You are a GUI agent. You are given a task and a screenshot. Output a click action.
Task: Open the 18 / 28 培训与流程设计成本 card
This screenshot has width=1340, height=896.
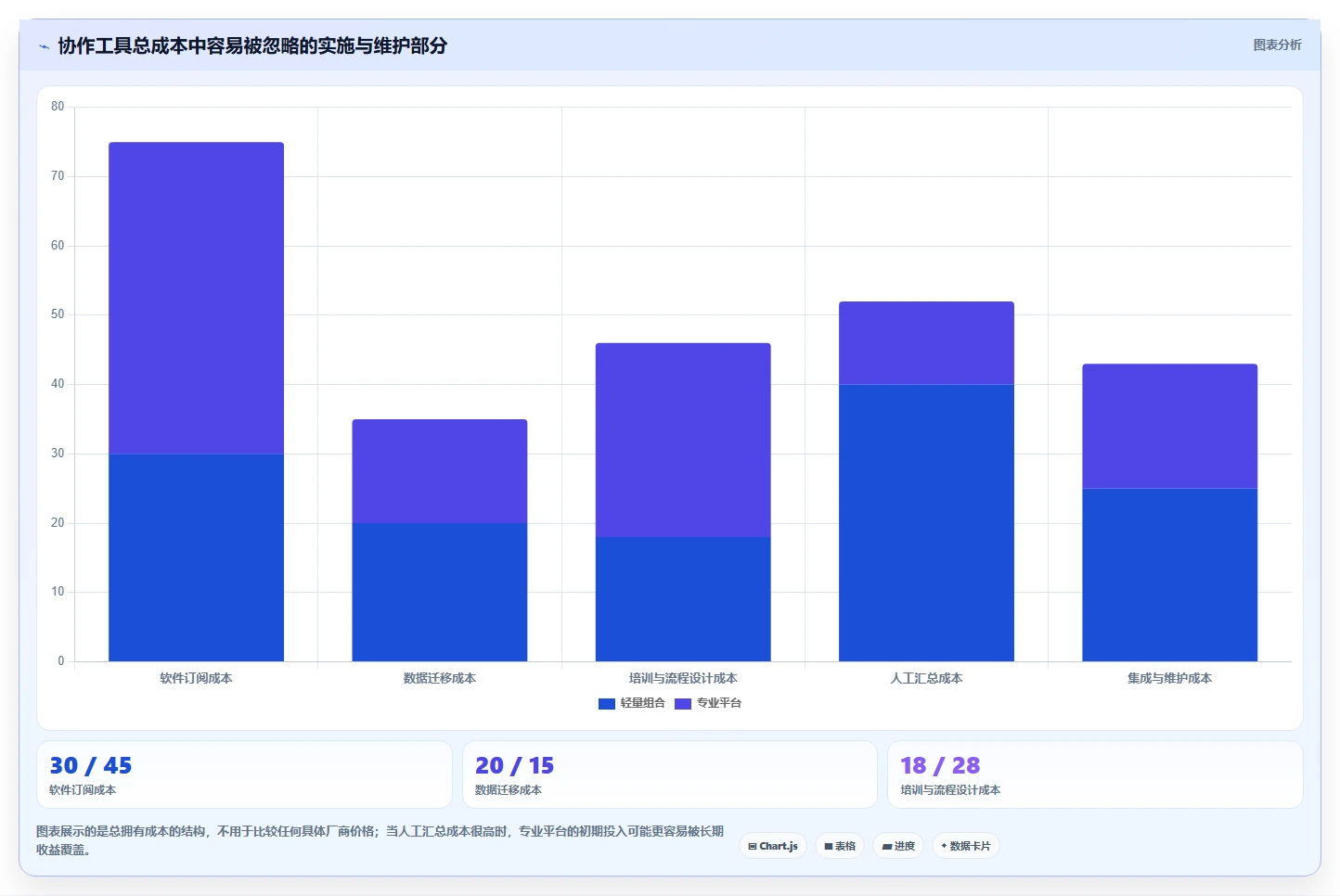[1095, 774]
